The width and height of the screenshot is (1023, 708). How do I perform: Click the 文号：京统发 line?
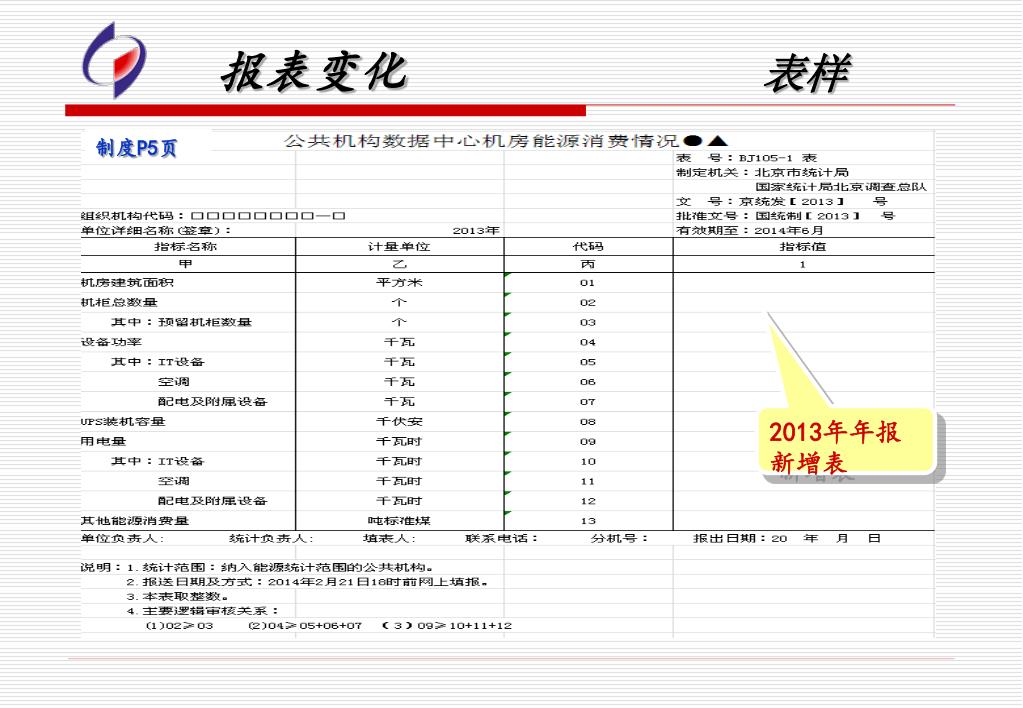pos(782,202)
